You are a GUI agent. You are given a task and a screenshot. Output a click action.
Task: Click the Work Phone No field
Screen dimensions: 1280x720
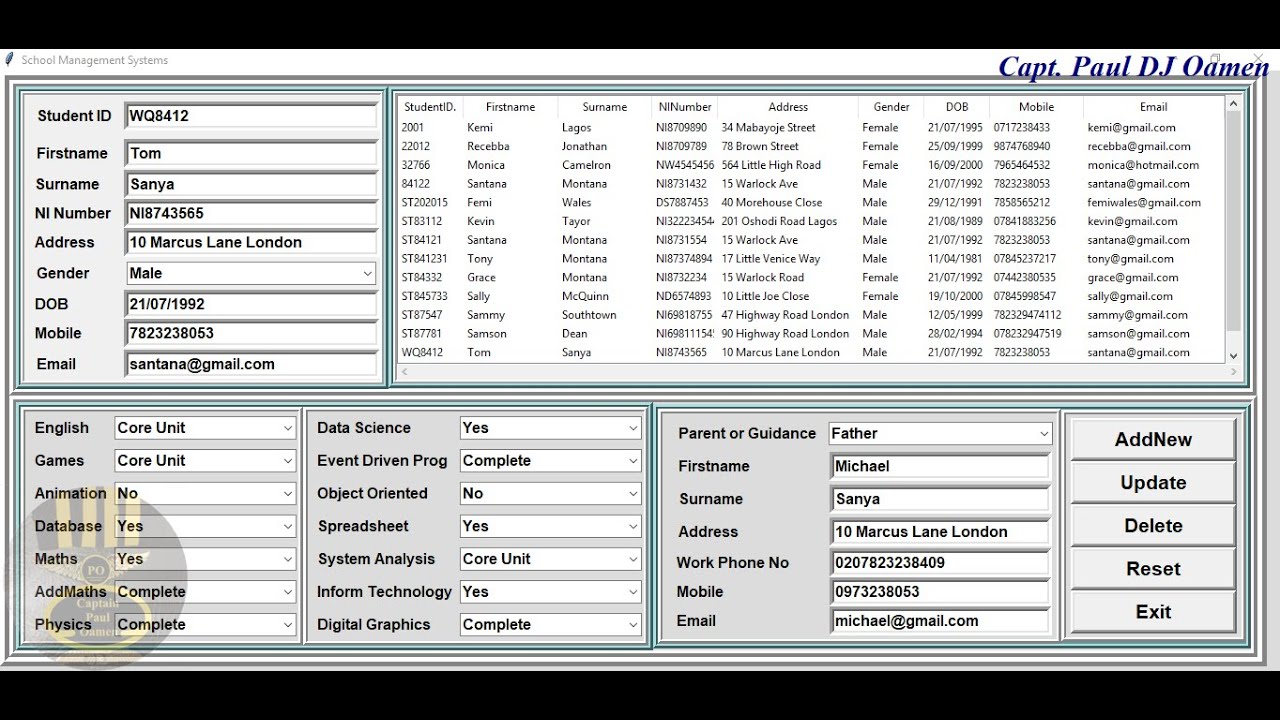coord(940,563)
